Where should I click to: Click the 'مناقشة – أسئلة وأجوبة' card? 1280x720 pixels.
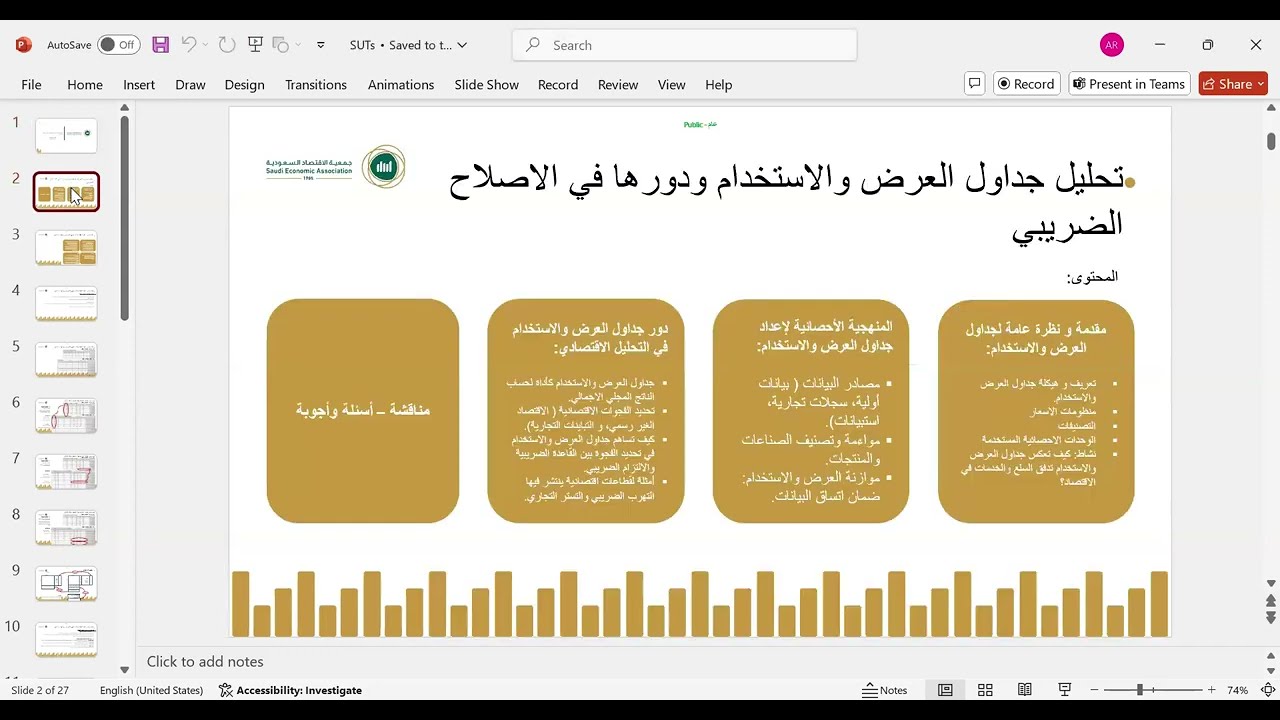(x=363, y=410)
